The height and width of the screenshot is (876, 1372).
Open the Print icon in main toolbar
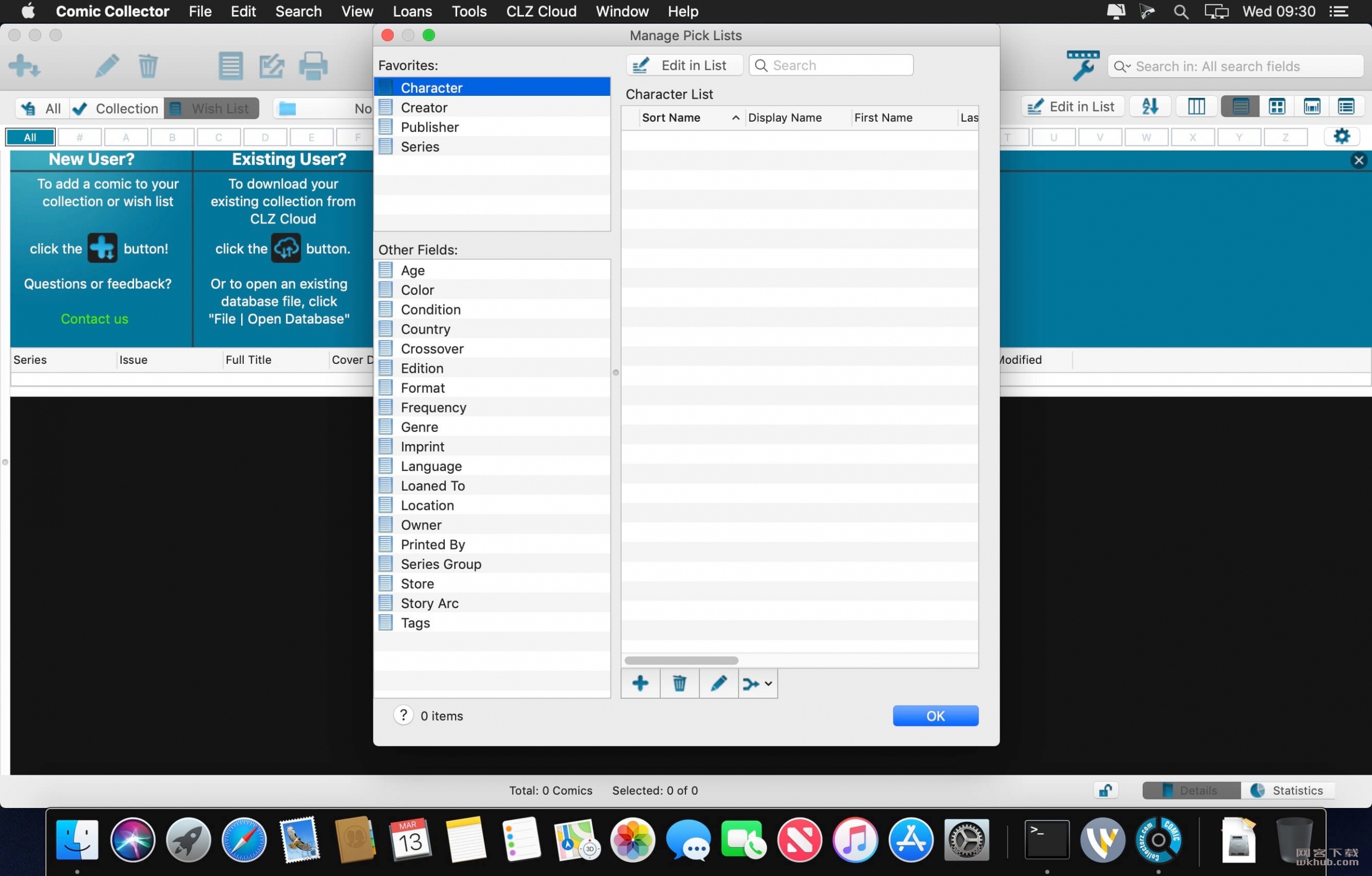[314, 66]
